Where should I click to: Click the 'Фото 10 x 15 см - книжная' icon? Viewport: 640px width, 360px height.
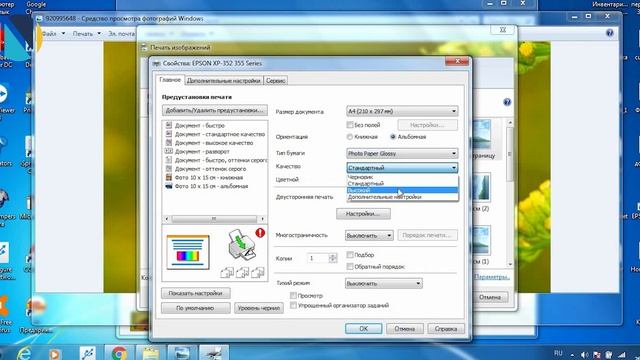point(169,177)
